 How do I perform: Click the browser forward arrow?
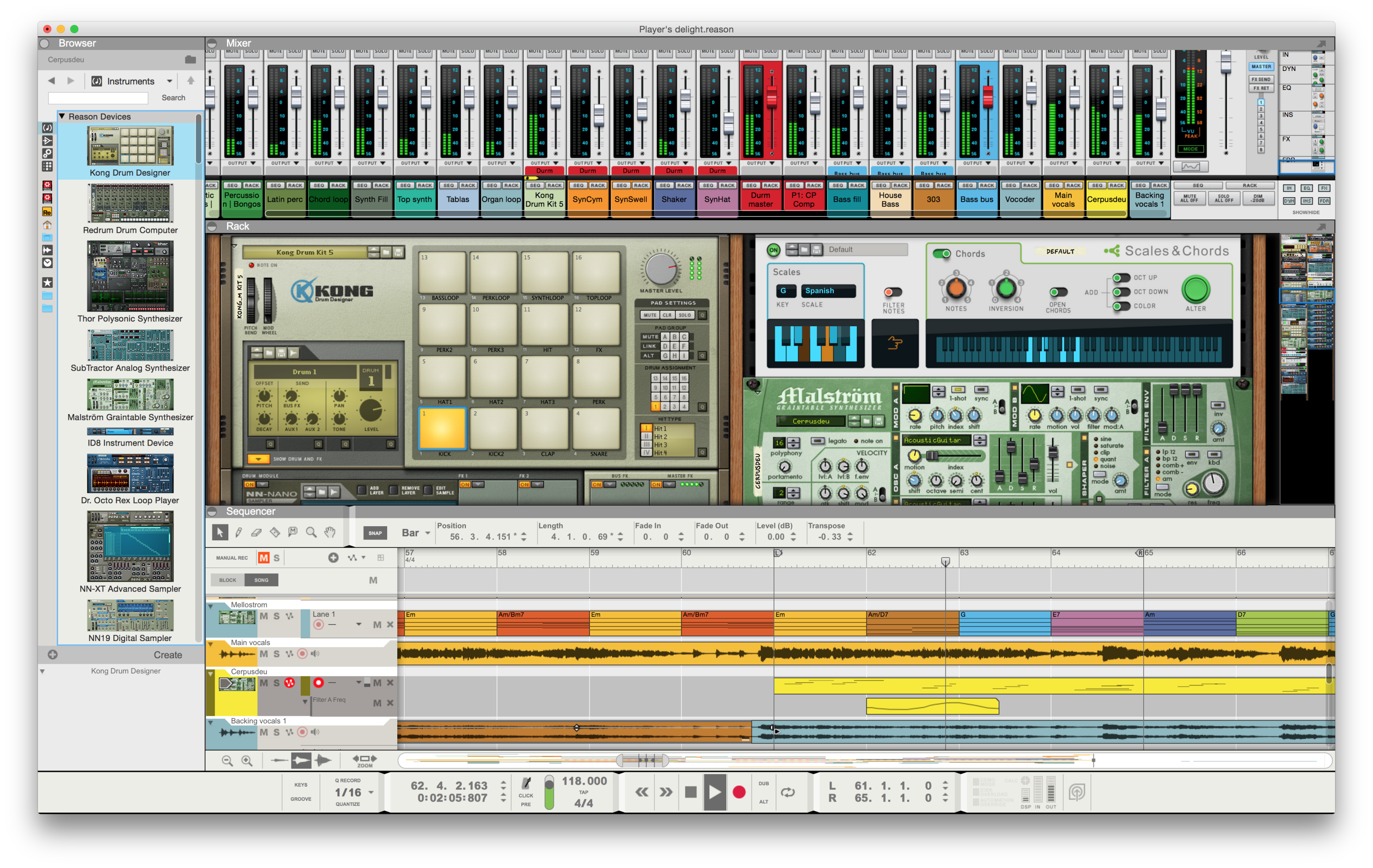pyautogui.click(x=70, y=81)
